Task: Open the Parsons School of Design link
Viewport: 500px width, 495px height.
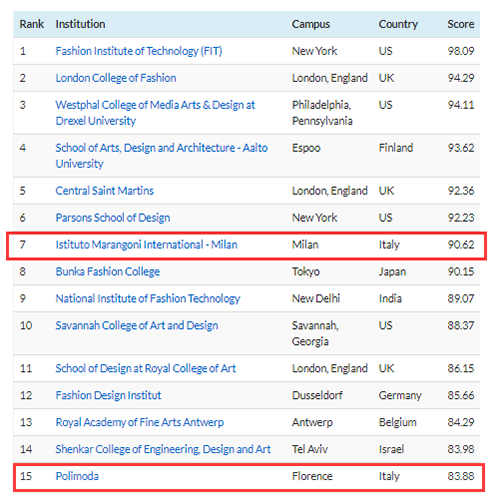Action: point(113,218)
